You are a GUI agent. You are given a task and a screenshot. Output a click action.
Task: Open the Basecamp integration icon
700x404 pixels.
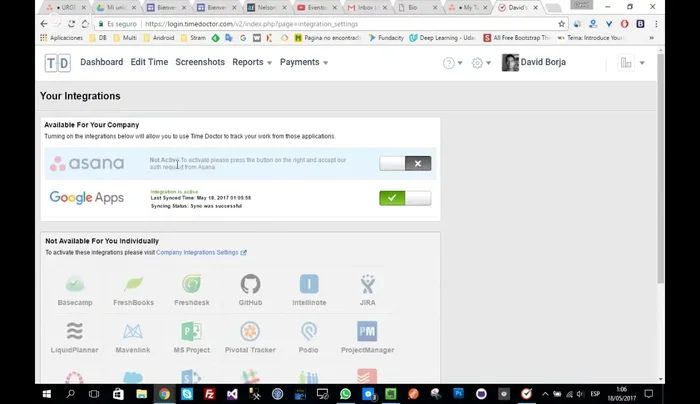pyautogui.click(x=75, y=284)
